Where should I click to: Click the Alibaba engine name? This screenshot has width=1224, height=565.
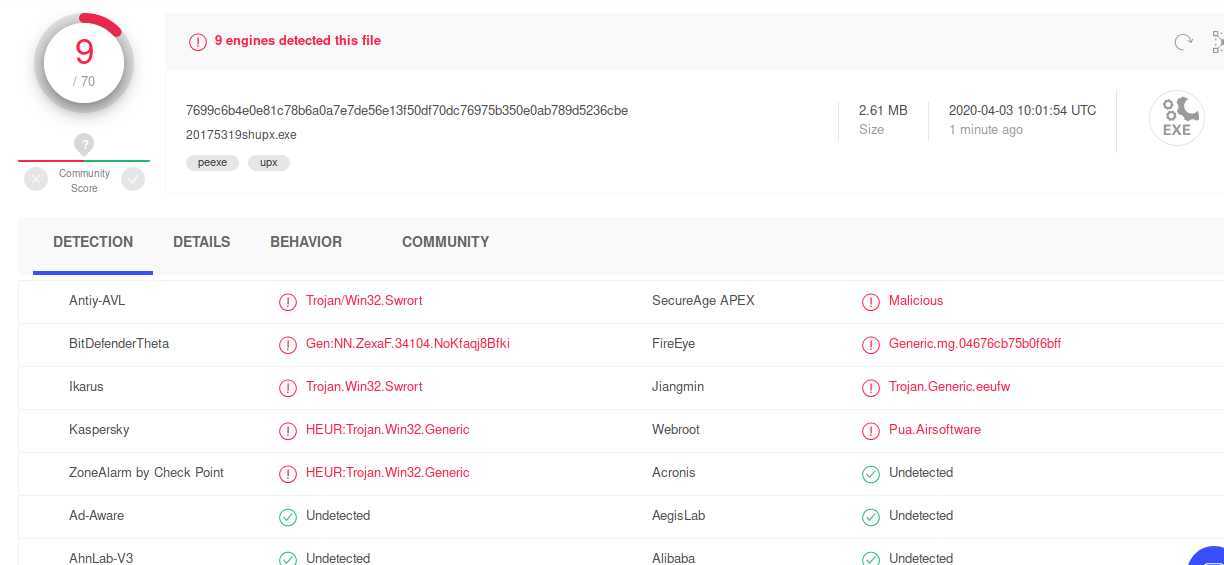tap(673, 558)
